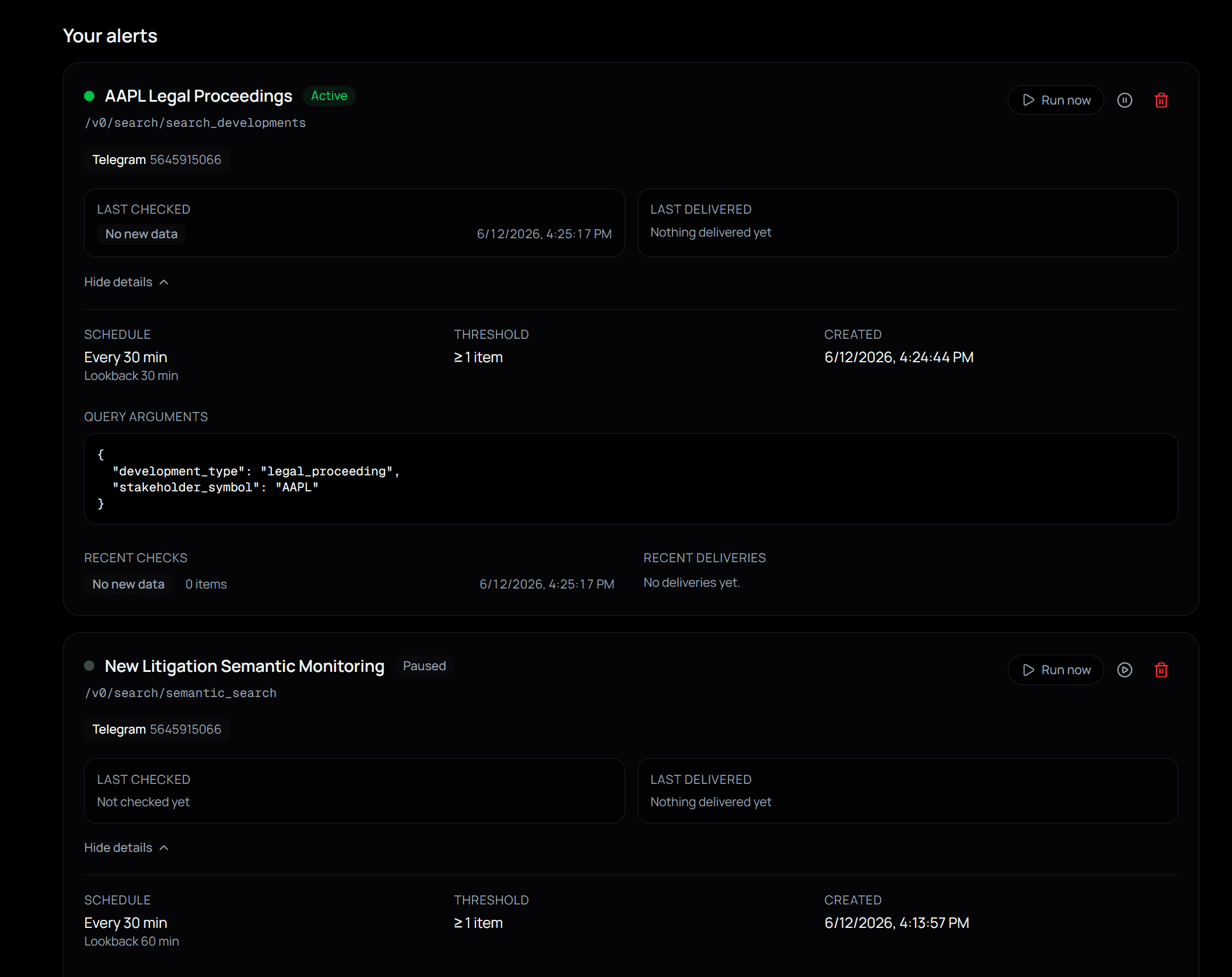
Task: Select the AAPL Legal Proceedings title
Action: point(198,96)
